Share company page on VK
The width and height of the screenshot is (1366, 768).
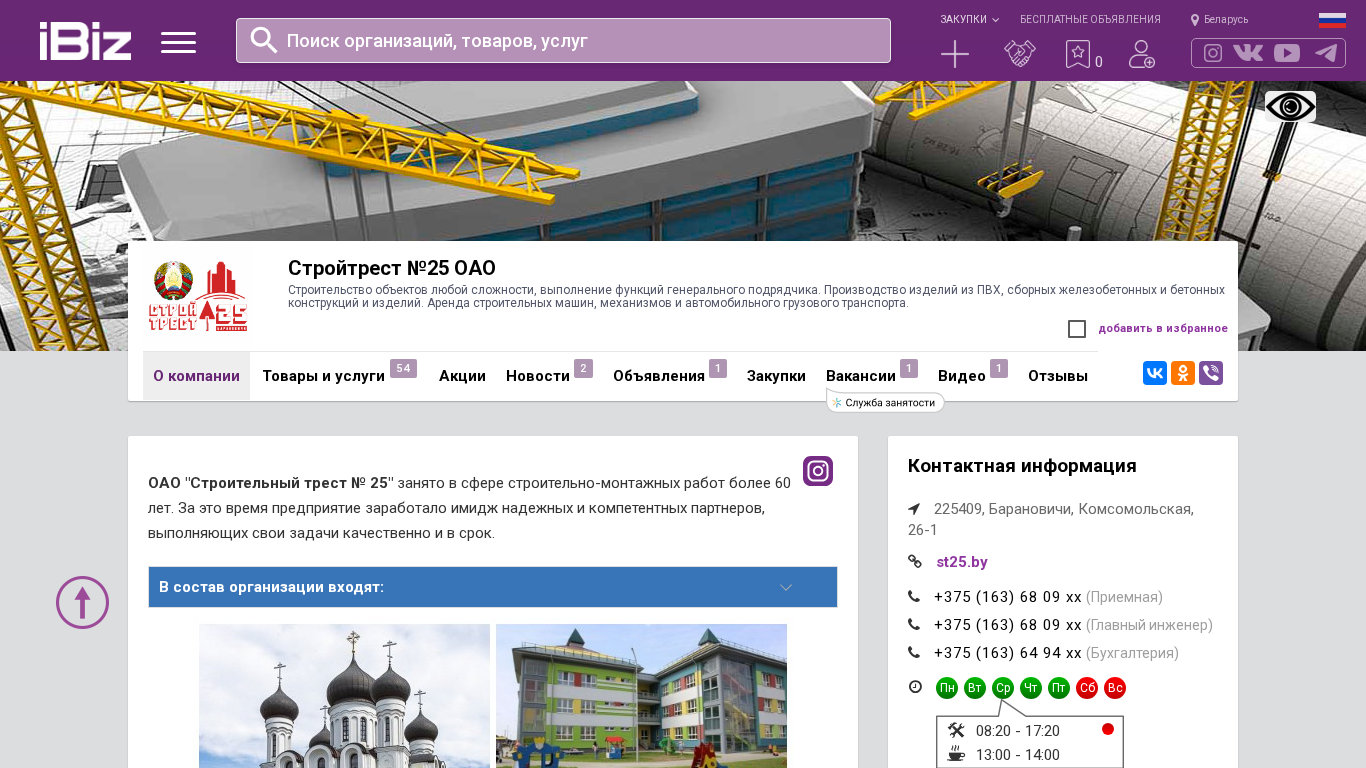point(1155,373)
